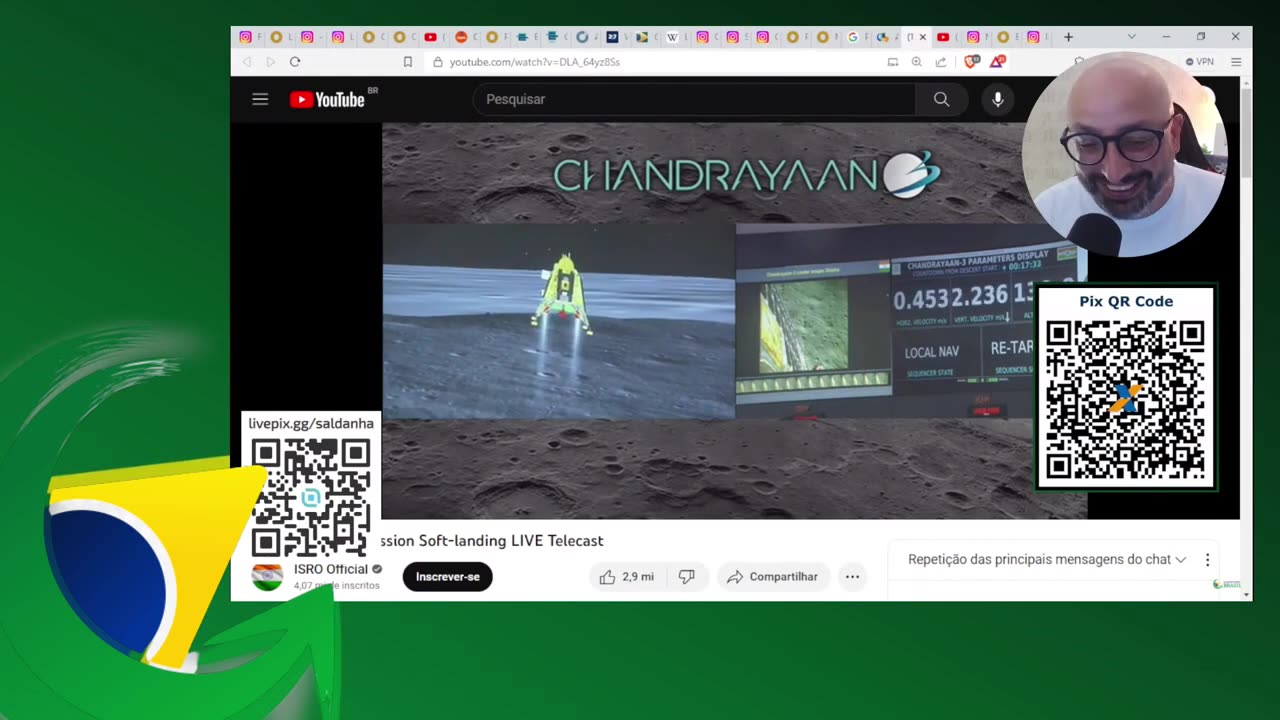
Task: Open the browser main menu hamburger
Action: coord(1236,62)
